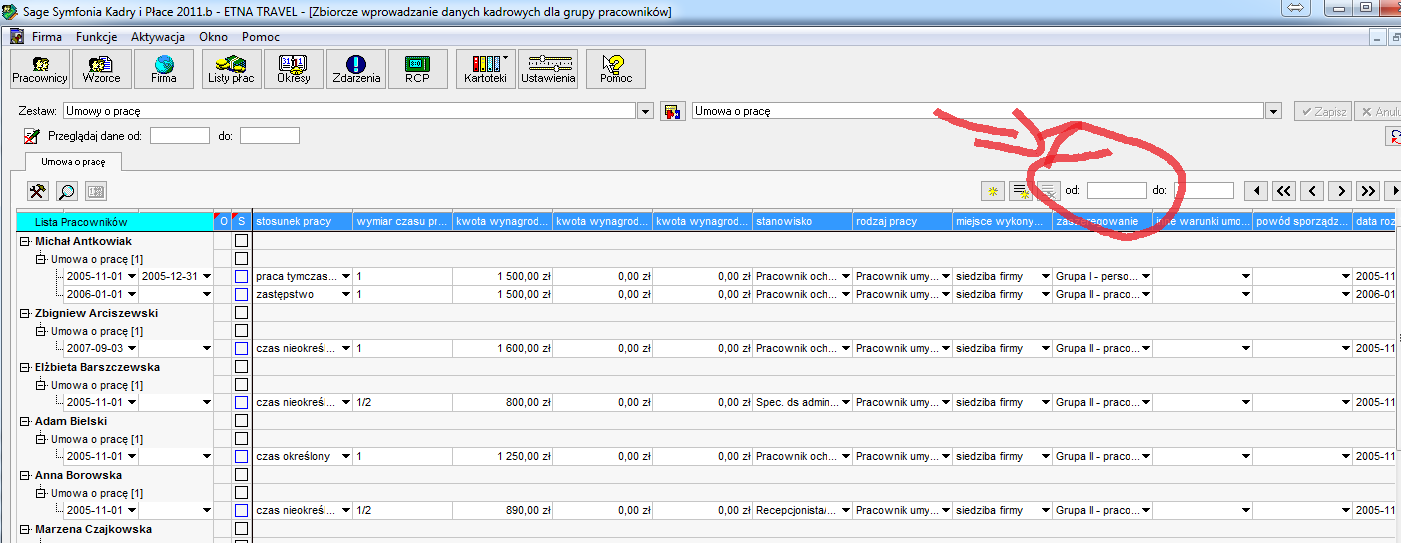Open the Pracownicy toolbar button
This screenshot has height=543, width=1401.
[x=40, y=68]
